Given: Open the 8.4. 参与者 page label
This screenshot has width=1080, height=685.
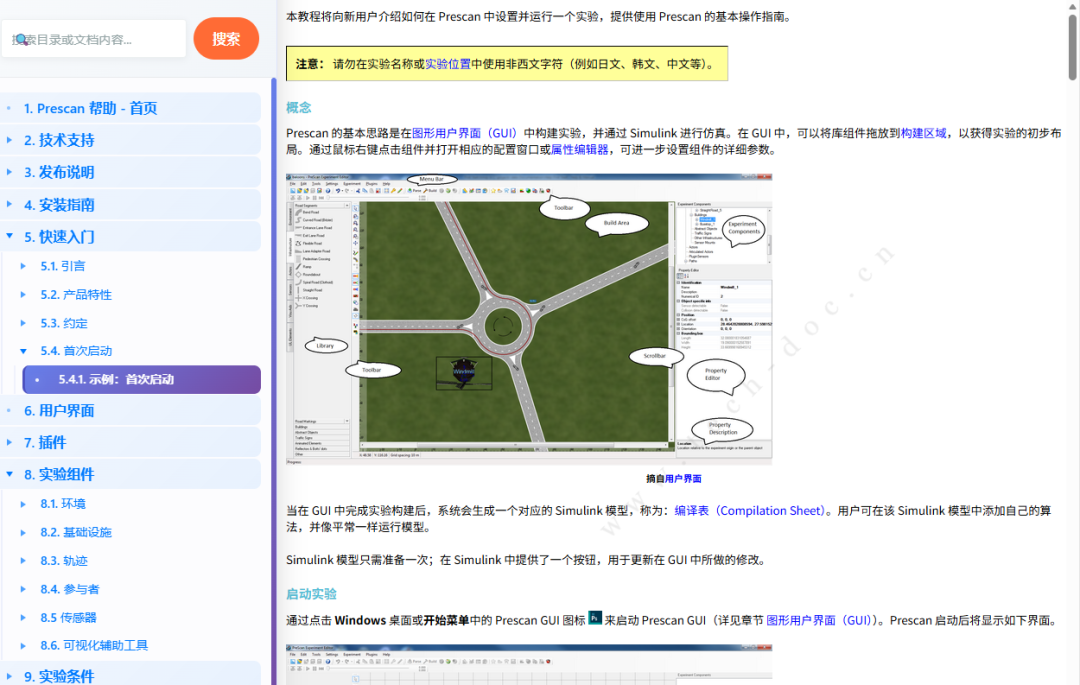Looking at the screenshot, I should 70,589.
